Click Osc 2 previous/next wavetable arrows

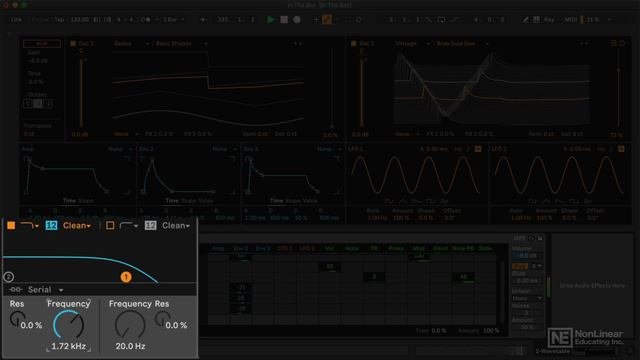(x=584, y=43)
